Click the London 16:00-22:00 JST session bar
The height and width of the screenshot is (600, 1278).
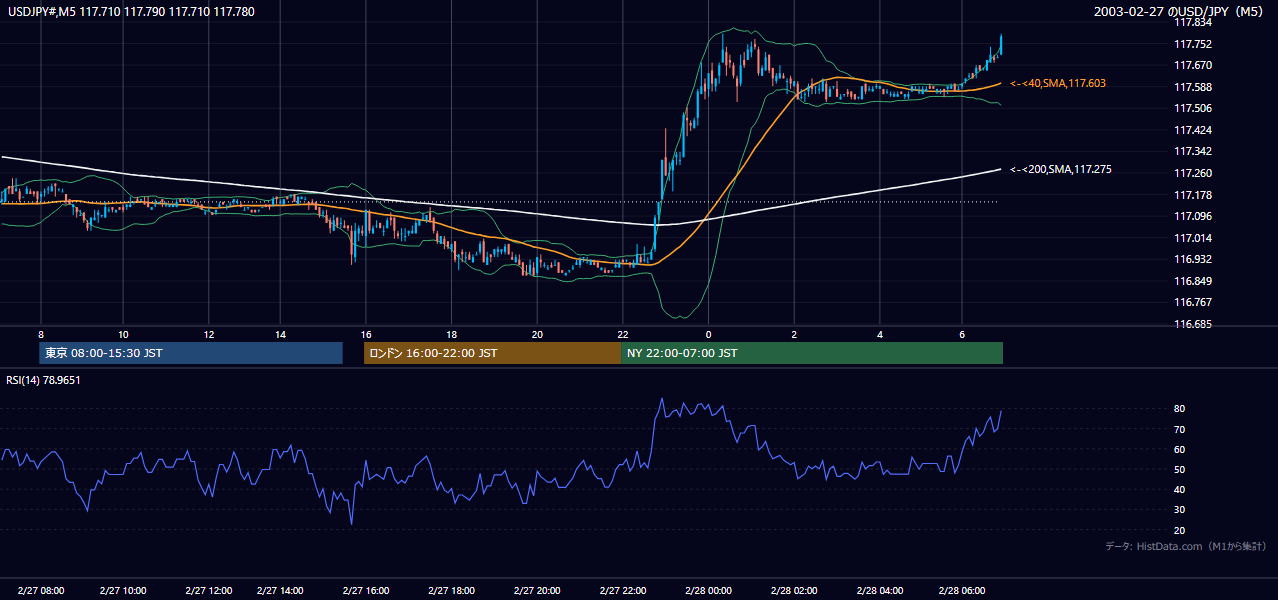tap(492, 353)
